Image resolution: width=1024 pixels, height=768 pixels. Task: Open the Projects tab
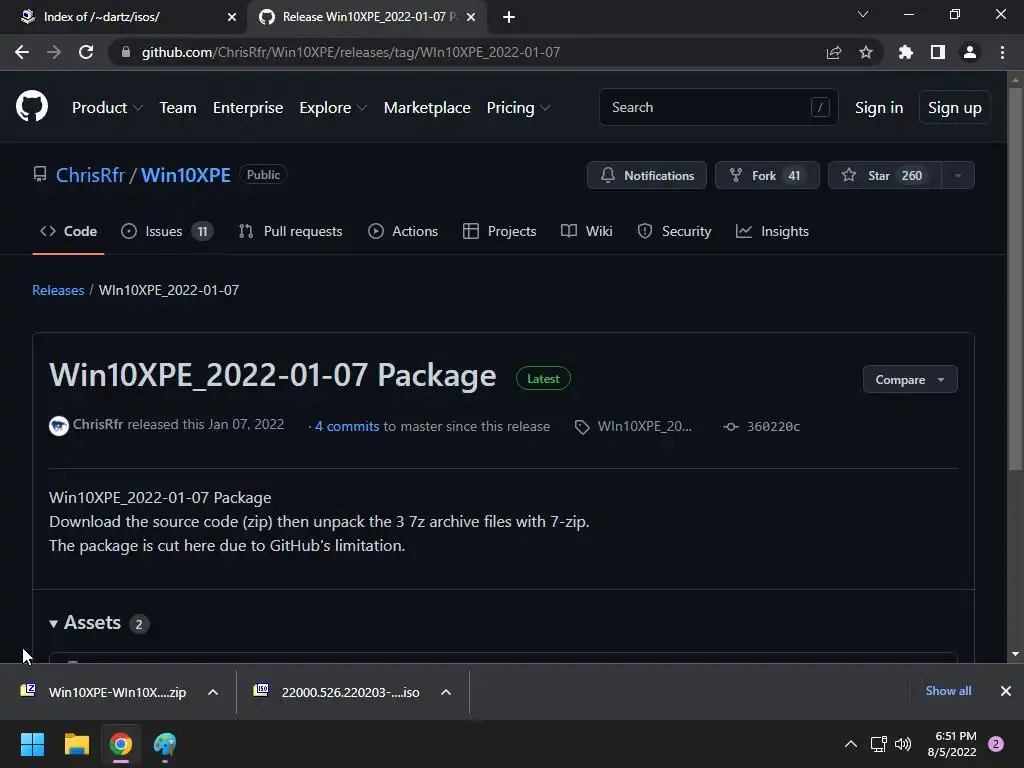(500, 231)
